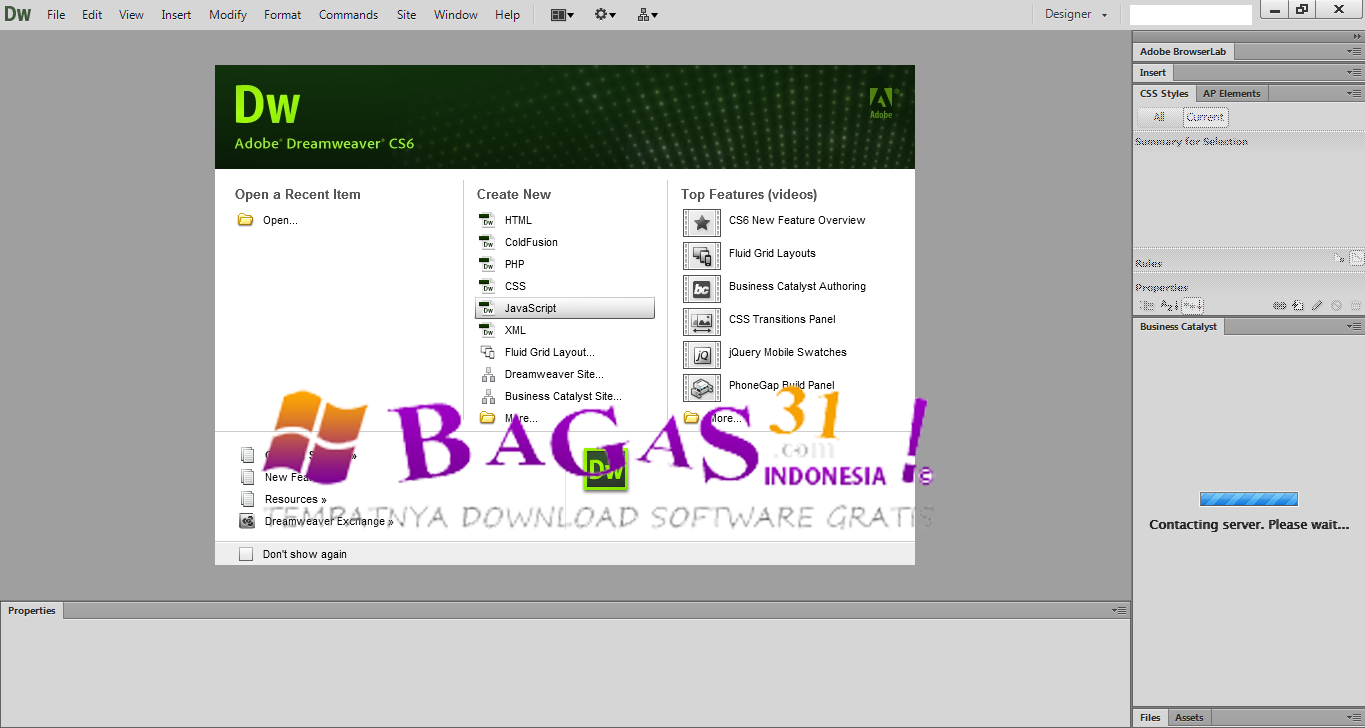Open the Site management icon menu
1365x728 pixels.
(x=648, y=15)
